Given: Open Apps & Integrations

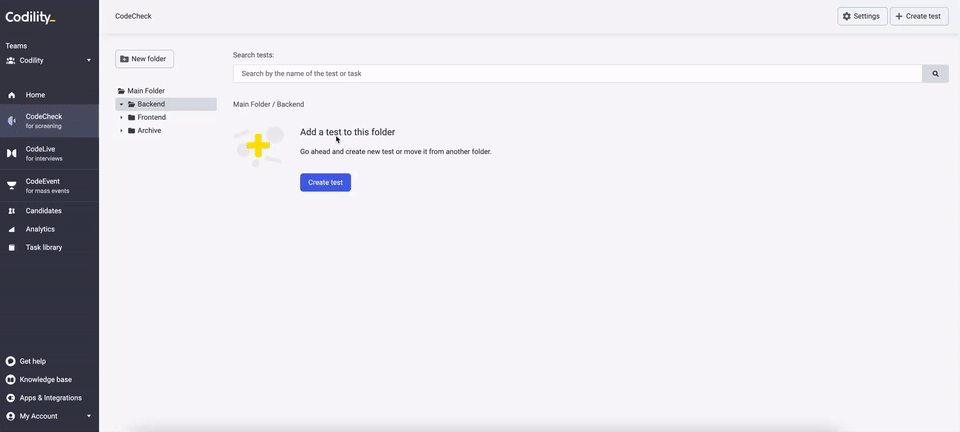Looking at the screenshot, I should click(x=50, y=398).
